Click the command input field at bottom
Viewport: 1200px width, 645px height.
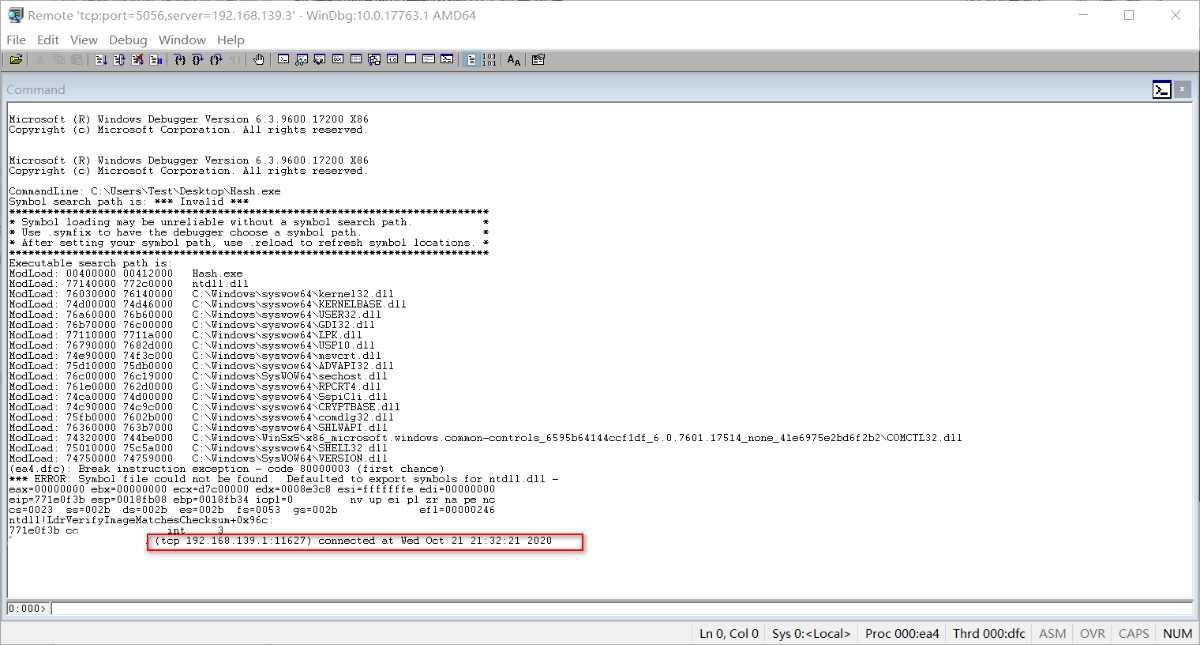click(x=621, y=608)
